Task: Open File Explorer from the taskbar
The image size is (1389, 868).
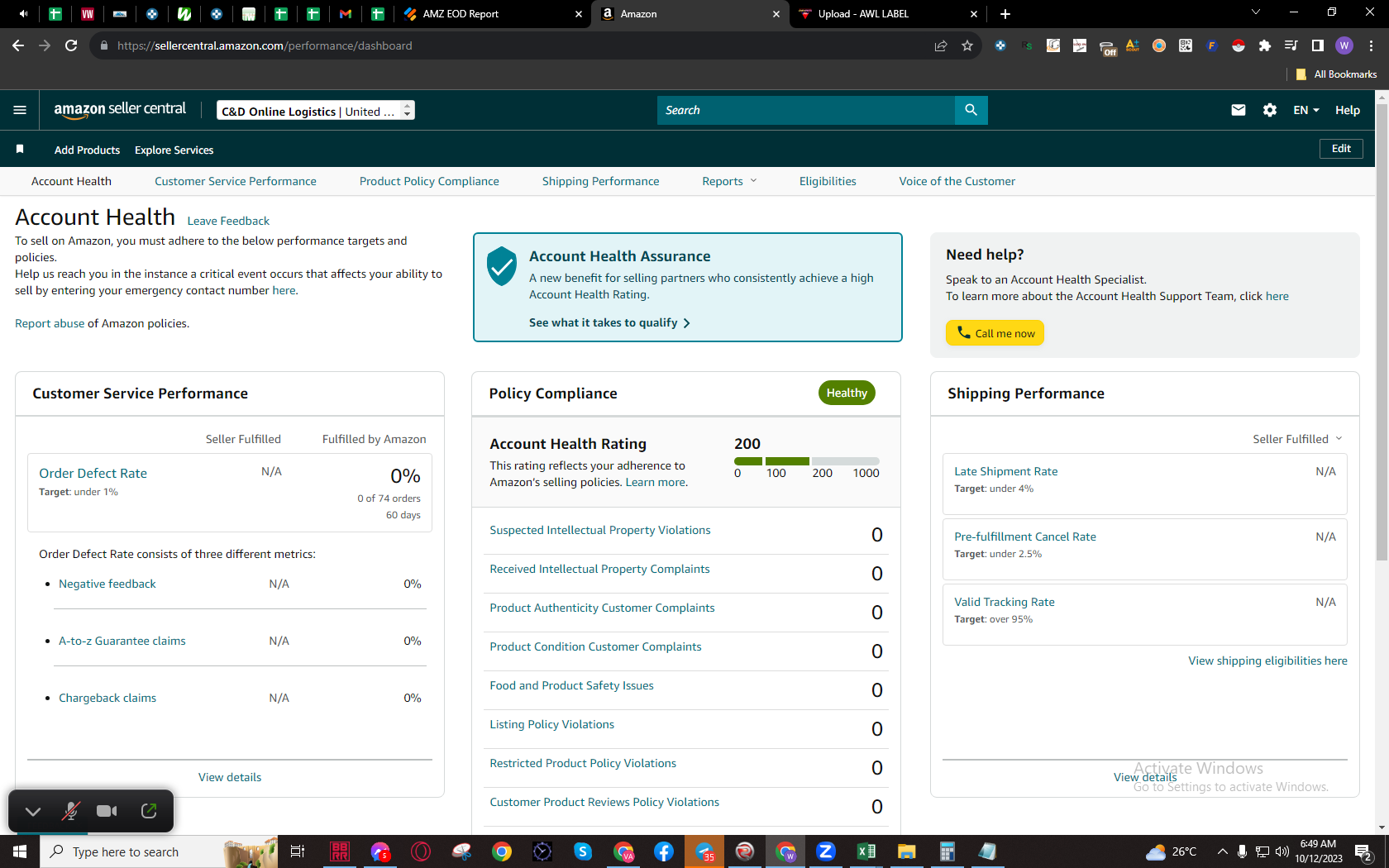Action: (906, 851)
